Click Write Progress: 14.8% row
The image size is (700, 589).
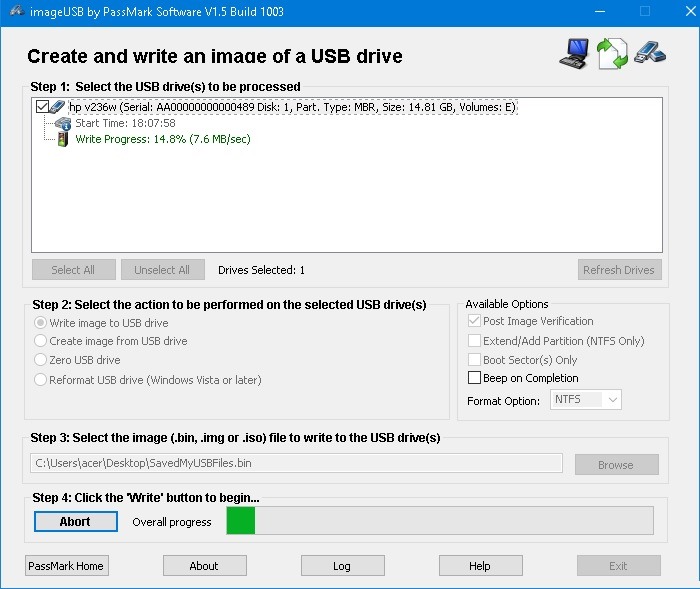coord(163,139)
